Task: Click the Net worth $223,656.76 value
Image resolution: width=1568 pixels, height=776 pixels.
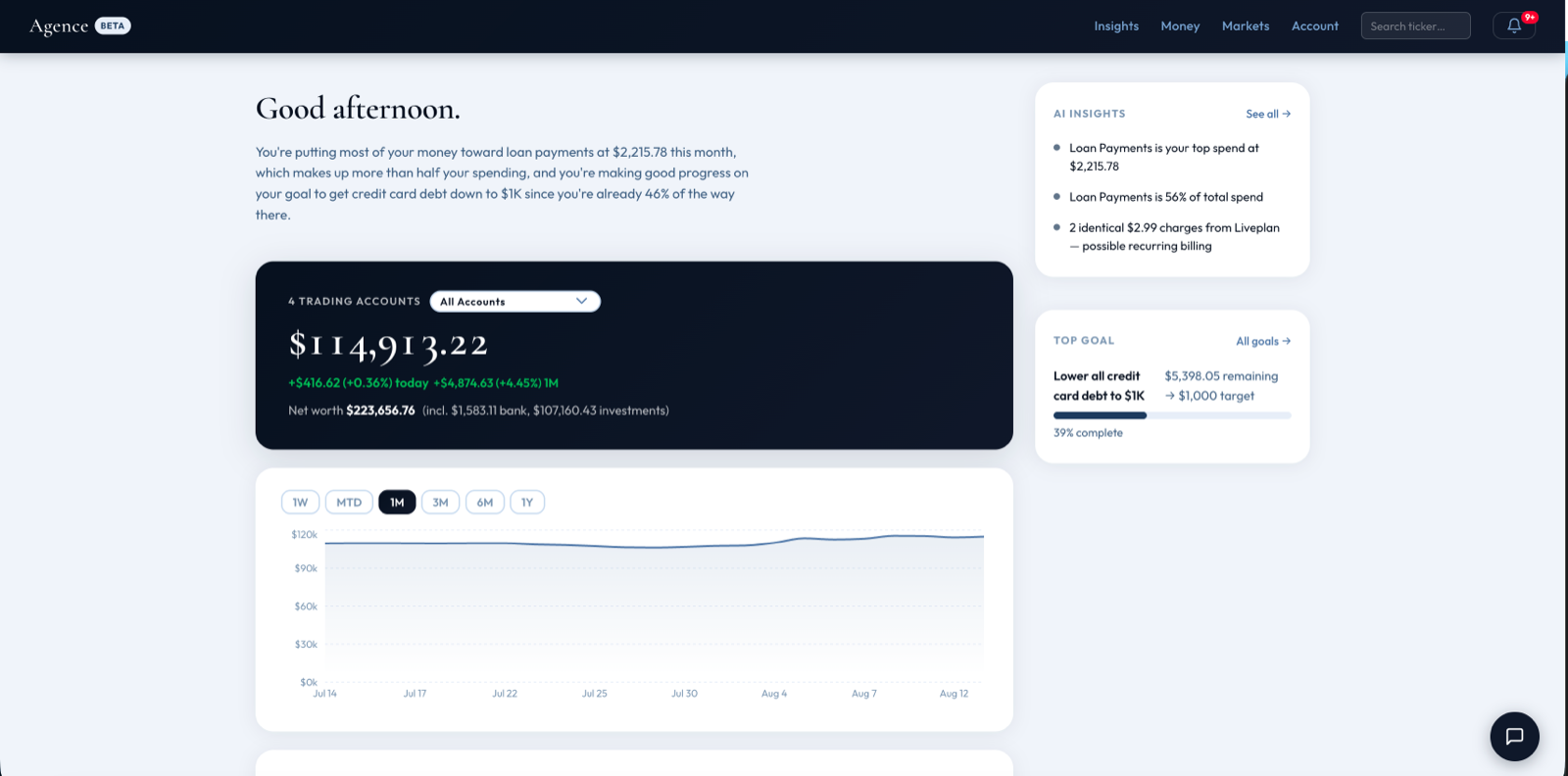Action: pos(380,411)
